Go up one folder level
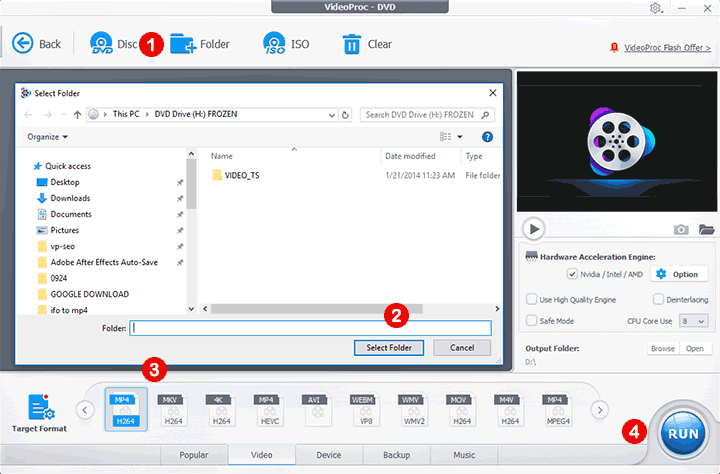Viewport: 720px width, 474px height. tap(77, 115)
